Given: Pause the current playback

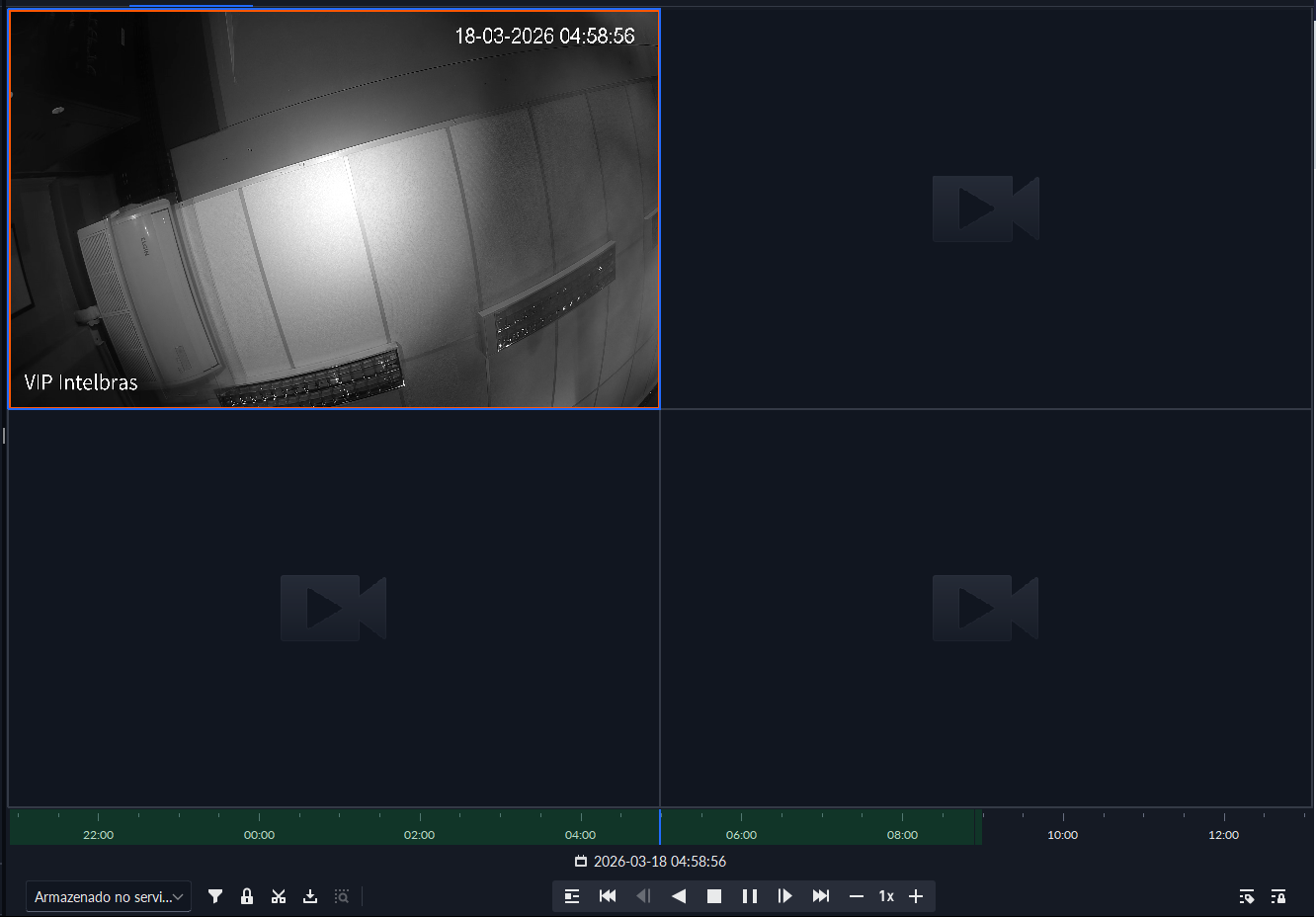Looking at the screenshot, I should click(x=750, y=896).
